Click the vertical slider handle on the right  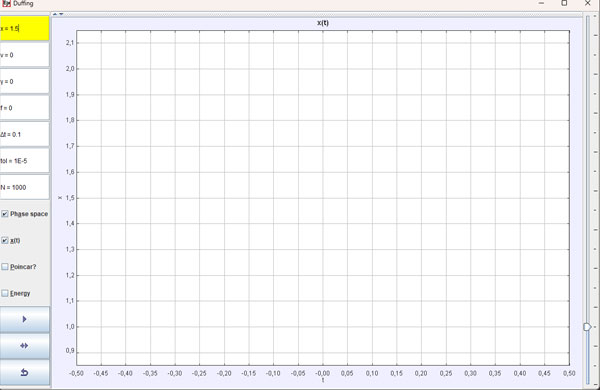coord(587,327)
